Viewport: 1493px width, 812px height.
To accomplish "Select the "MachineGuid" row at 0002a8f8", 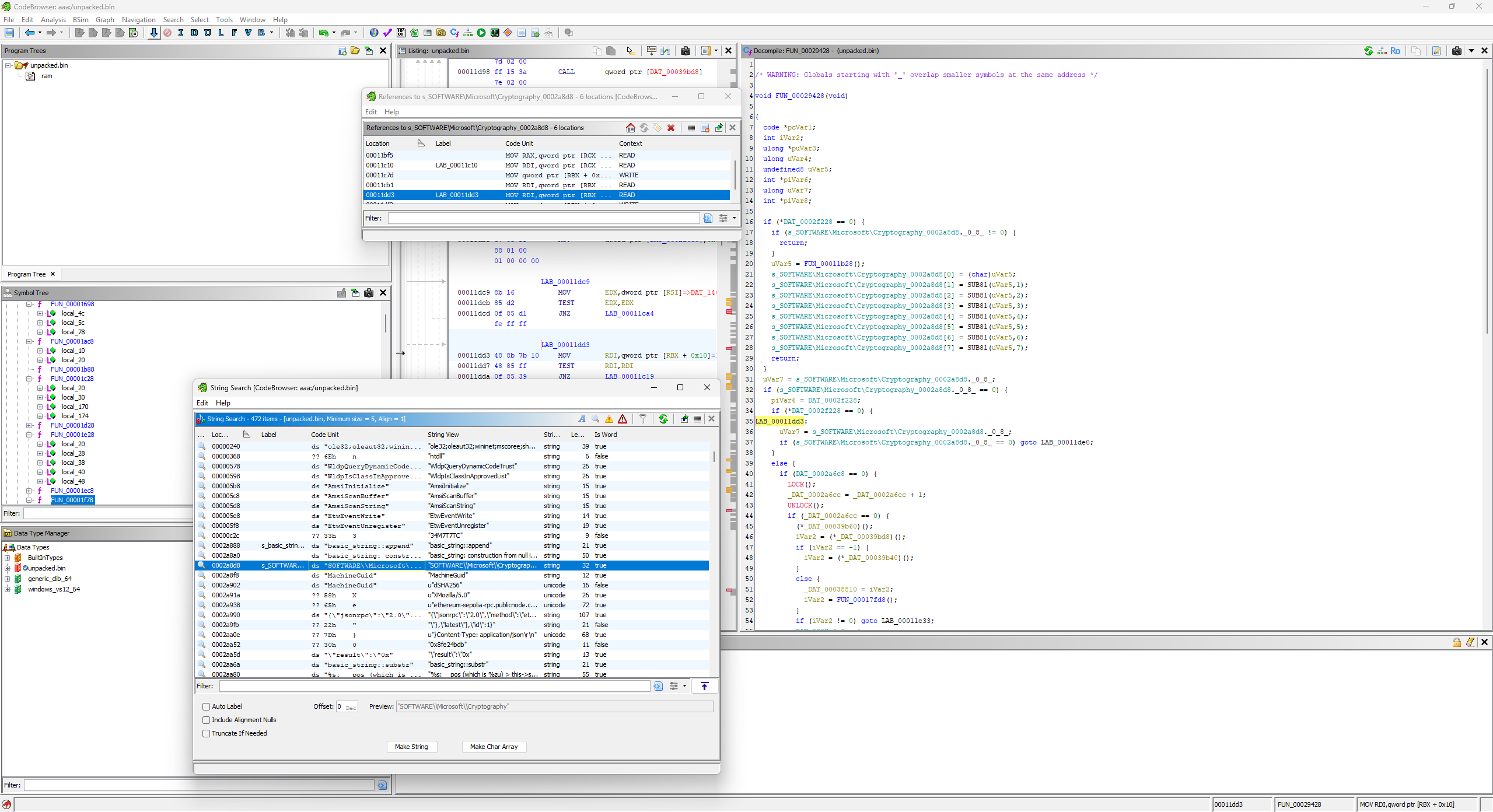I will [x=452, y=575].
